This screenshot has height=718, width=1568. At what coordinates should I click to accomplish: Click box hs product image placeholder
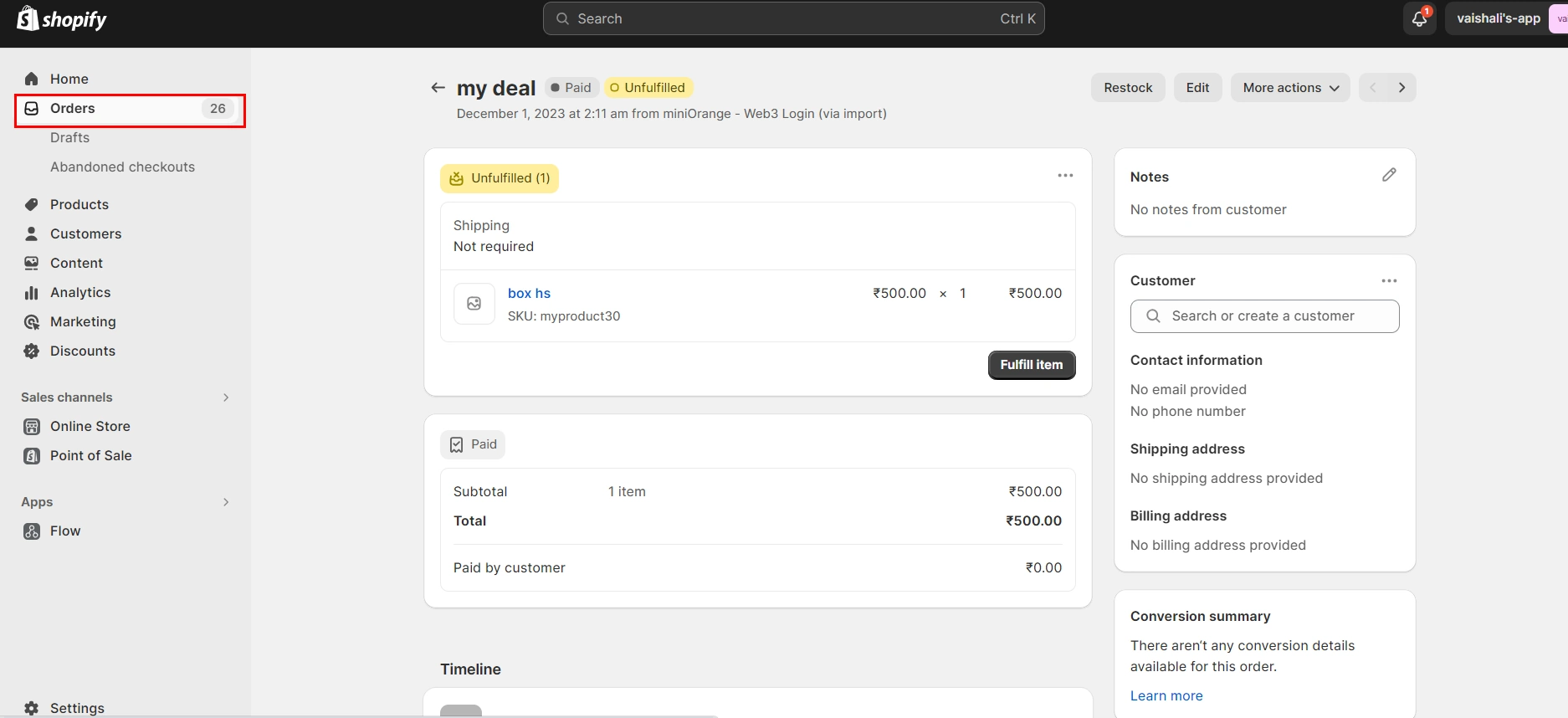coord(474,304)
